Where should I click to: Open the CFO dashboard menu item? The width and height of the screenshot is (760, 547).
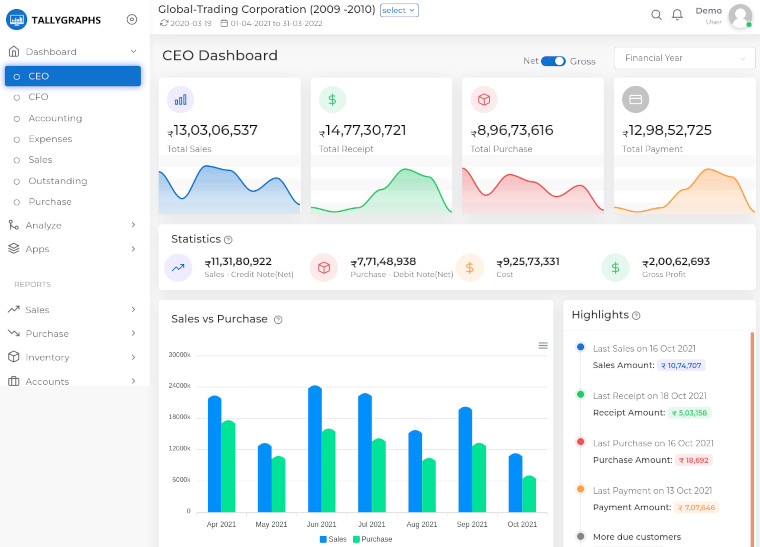38,97
